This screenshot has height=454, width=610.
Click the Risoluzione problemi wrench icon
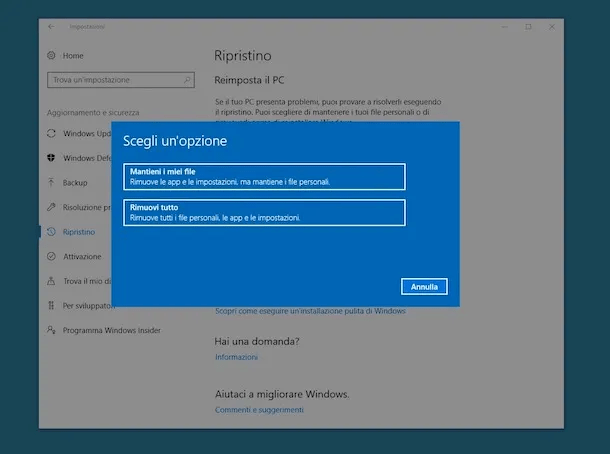(51, 207)
